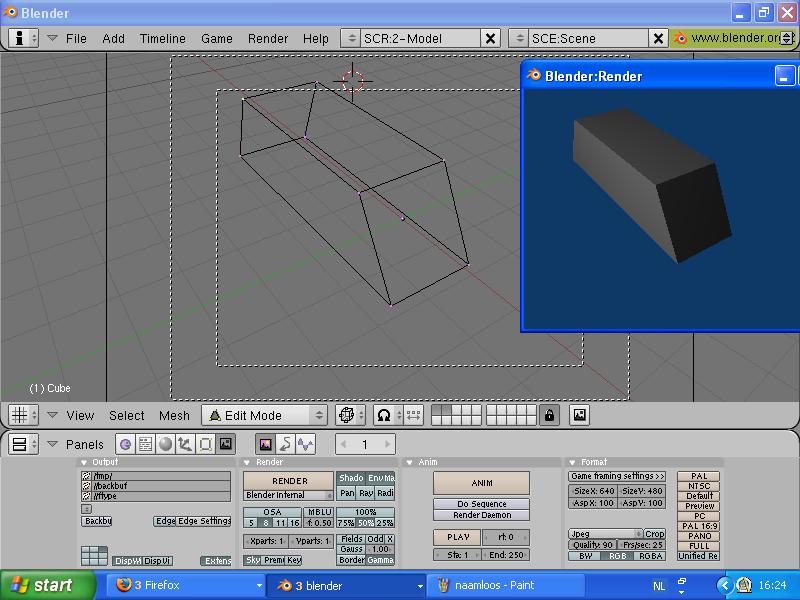
Task: Open Game framing settings
Action: [x=617, y=476]
